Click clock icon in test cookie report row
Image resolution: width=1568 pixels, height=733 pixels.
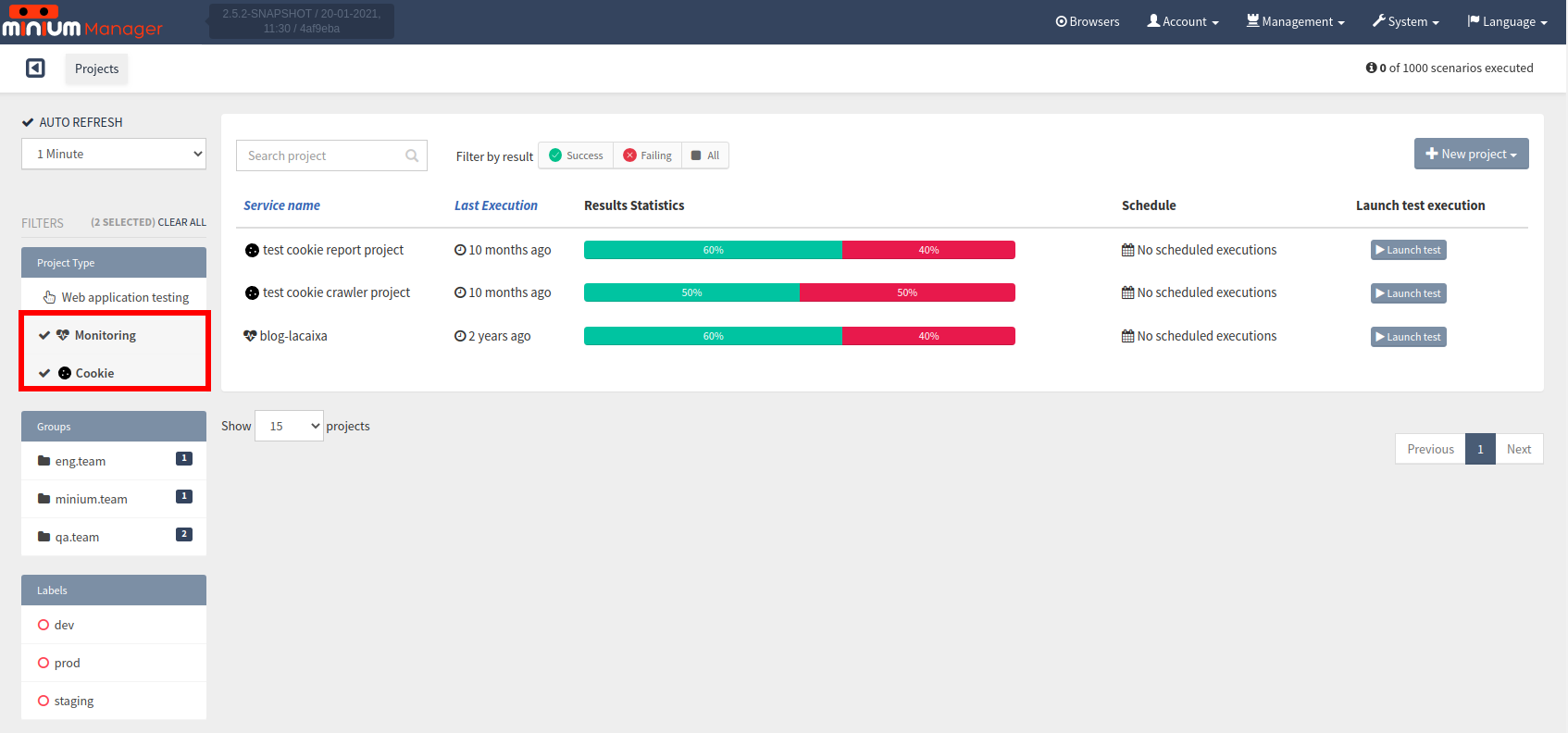tap(460, 250)
